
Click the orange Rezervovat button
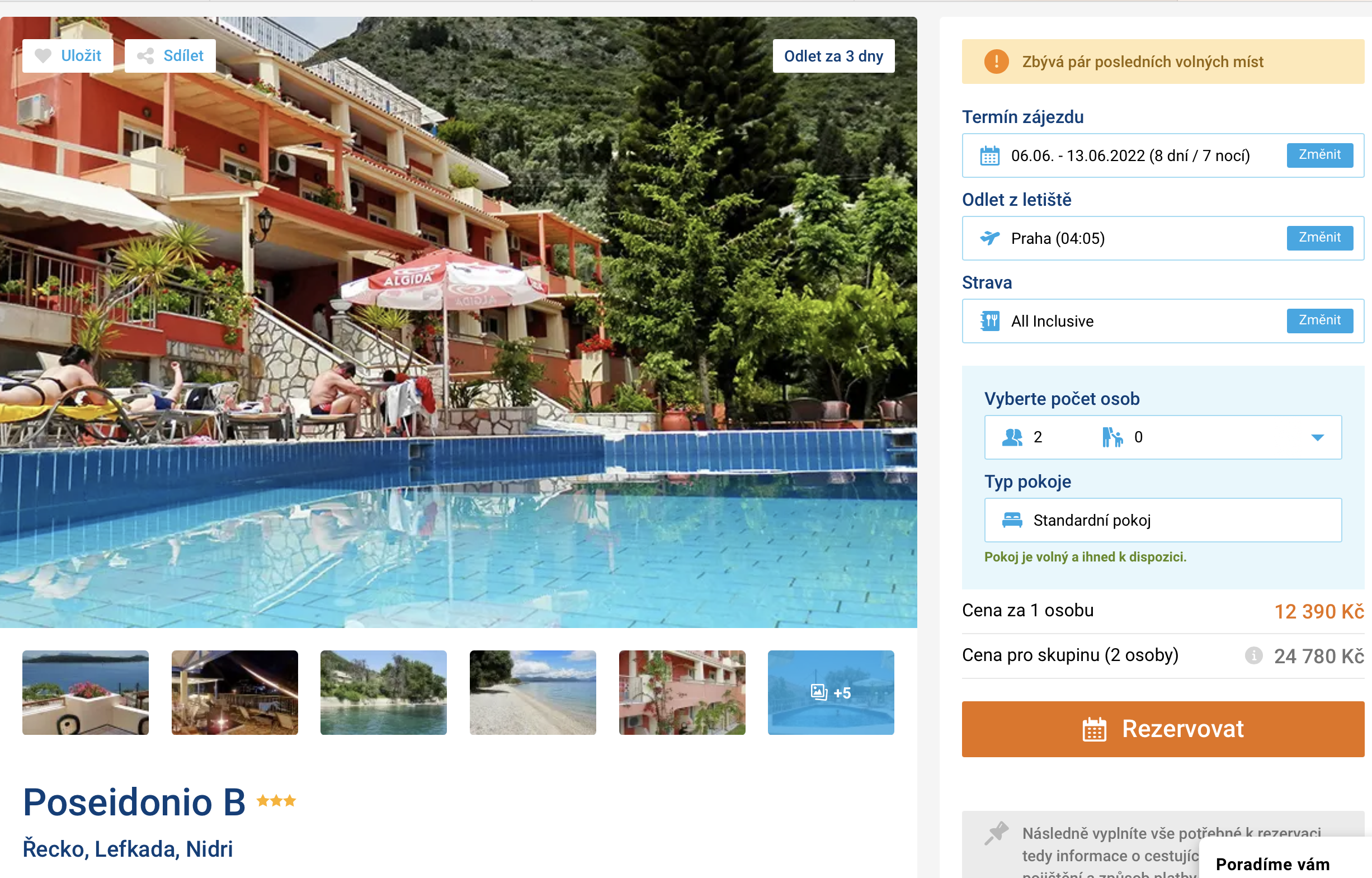[1163, 729]
